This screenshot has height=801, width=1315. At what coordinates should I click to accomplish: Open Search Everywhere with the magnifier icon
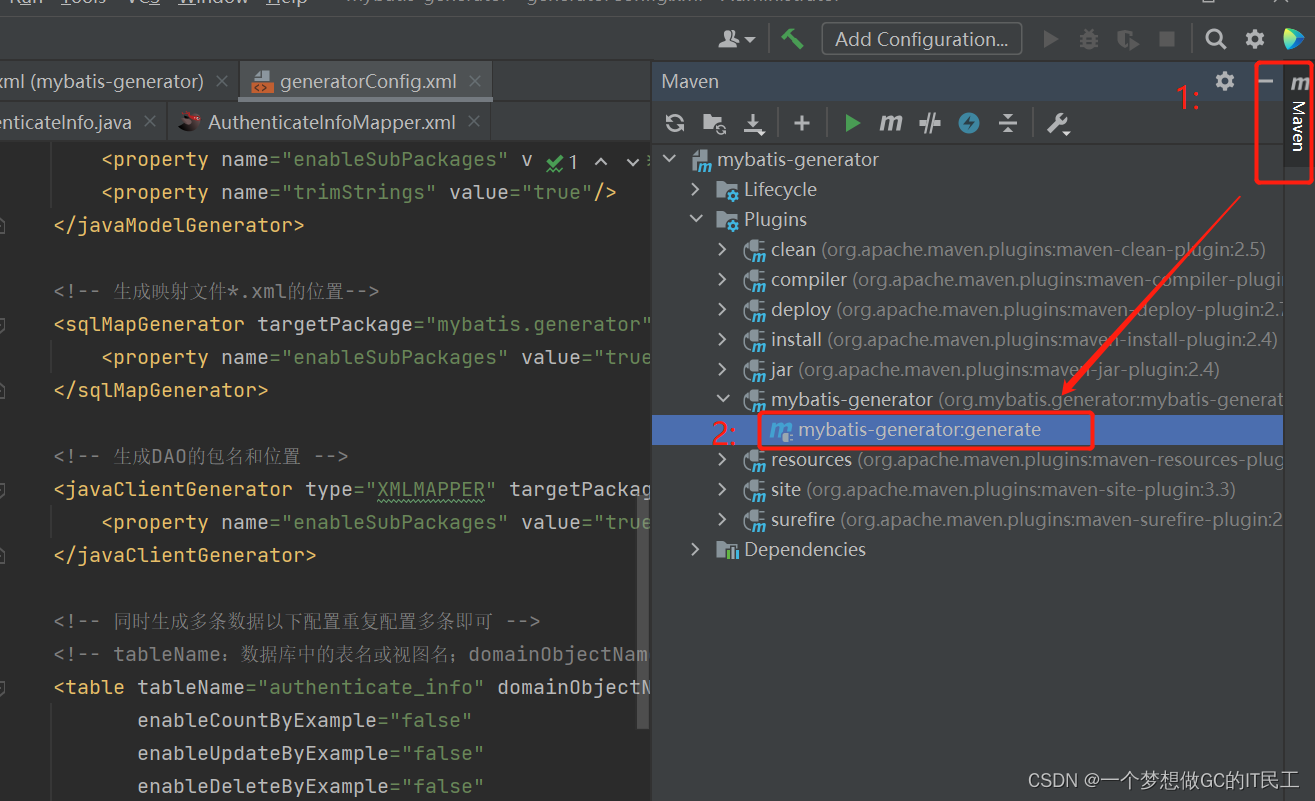tap(1214, 38)
